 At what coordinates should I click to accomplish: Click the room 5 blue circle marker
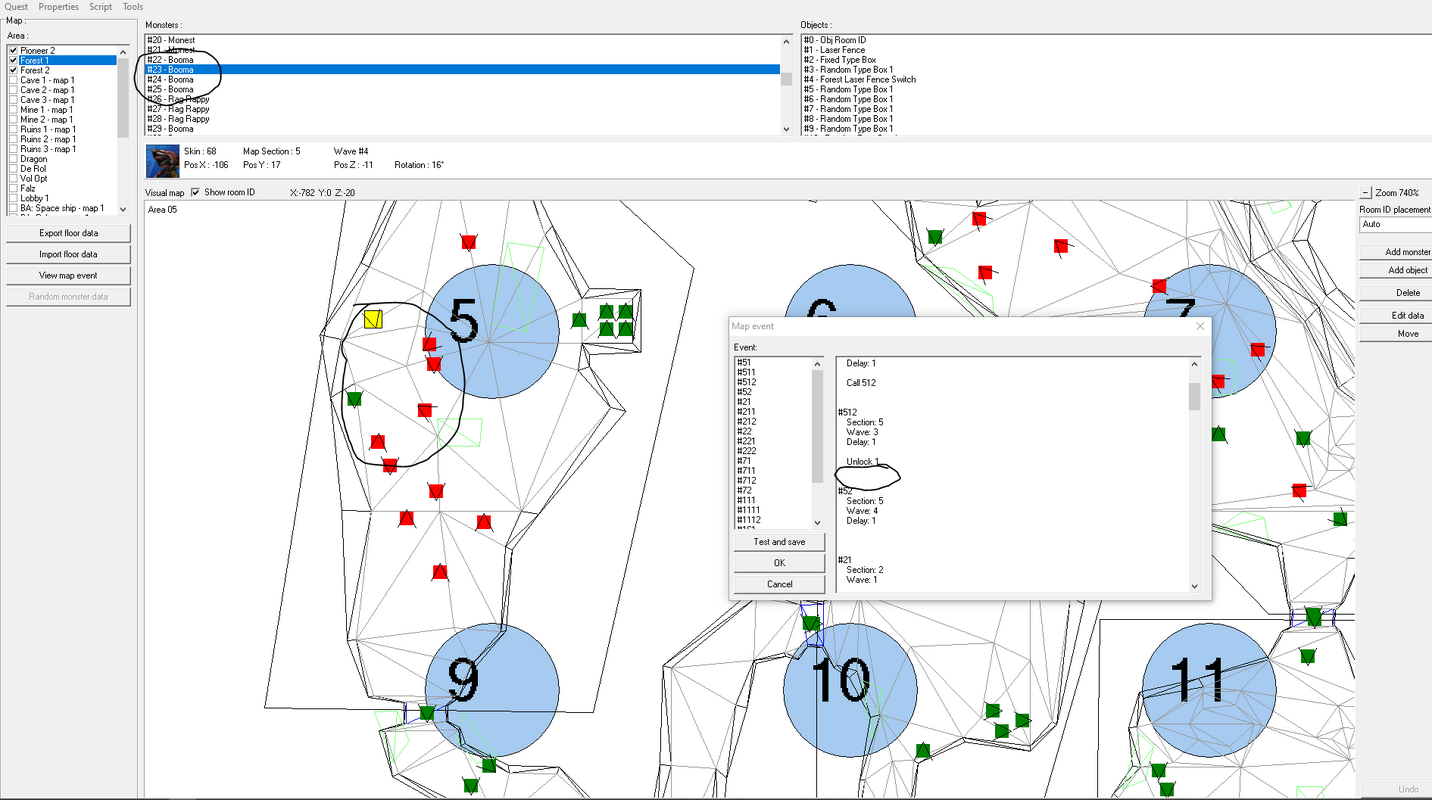[491, 332]
